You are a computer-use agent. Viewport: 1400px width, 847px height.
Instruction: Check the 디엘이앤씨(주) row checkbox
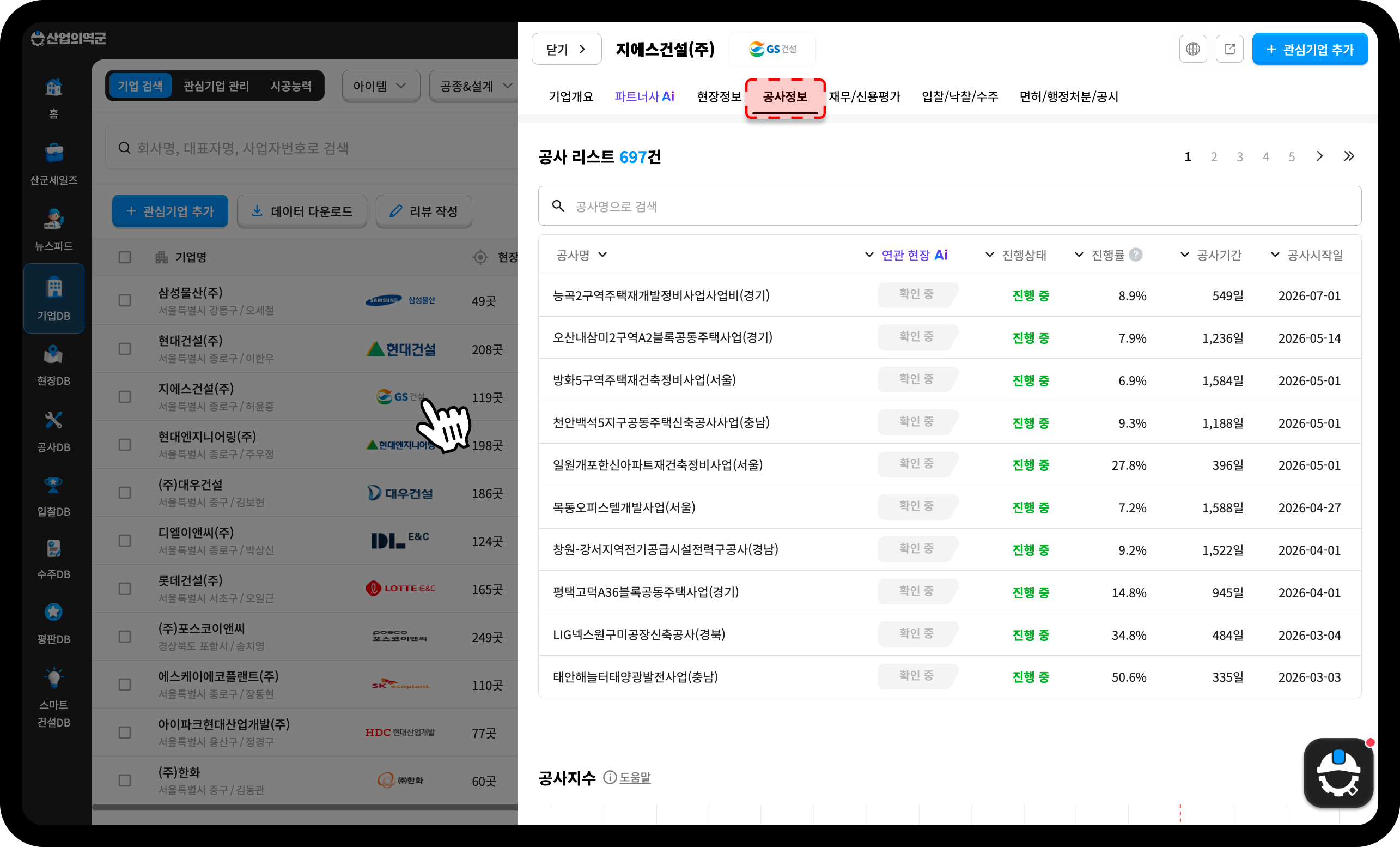click(124, 541)
